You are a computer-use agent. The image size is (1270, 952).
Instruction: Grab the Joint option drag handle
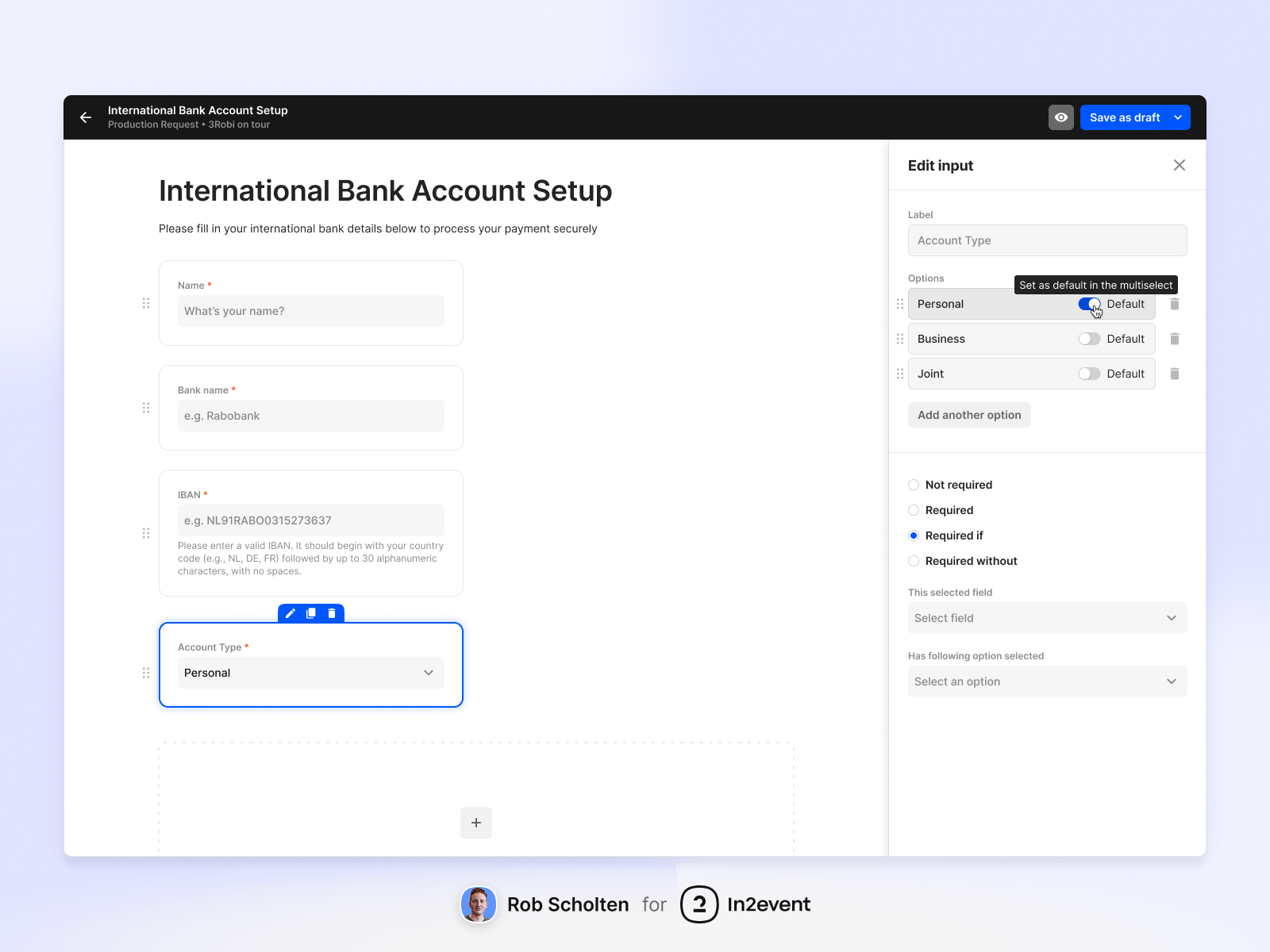900,374
